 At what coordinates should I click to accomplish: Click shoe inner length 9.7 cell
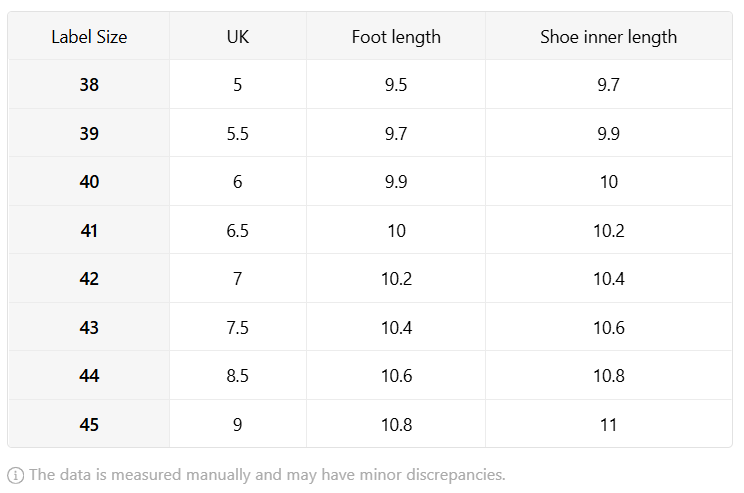tap(609, 84)
